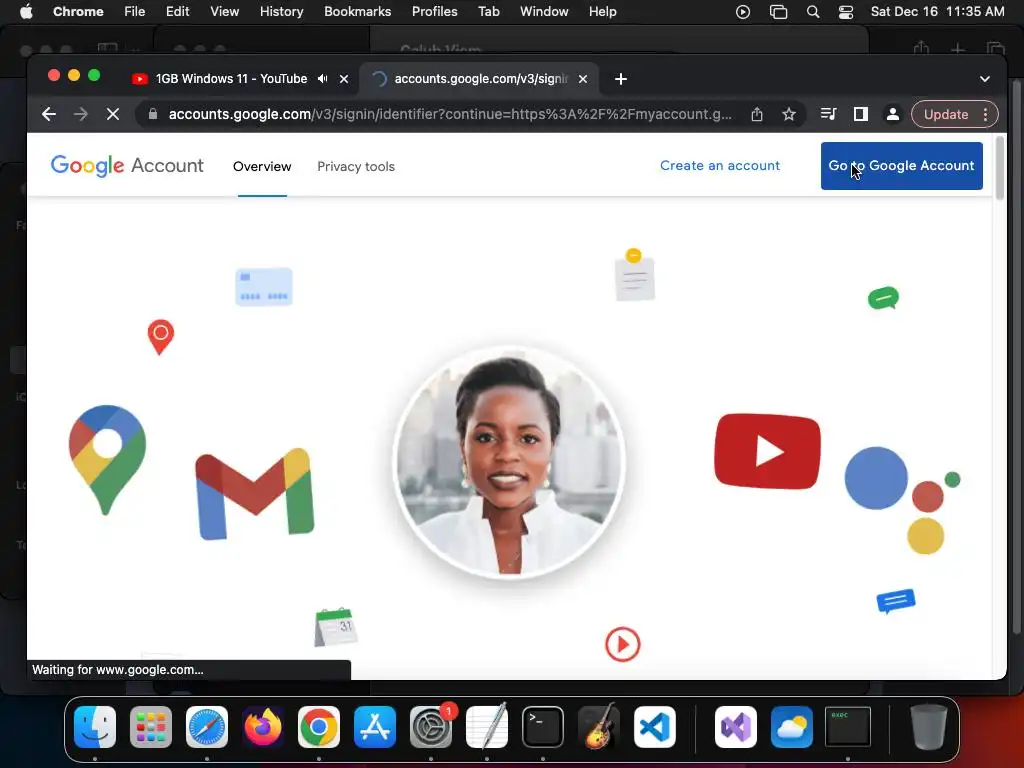Image resolution: width=1024 pixels, height=768 pixels.
Task: Click the address bar URL field
Action: [x=450, y=114]
